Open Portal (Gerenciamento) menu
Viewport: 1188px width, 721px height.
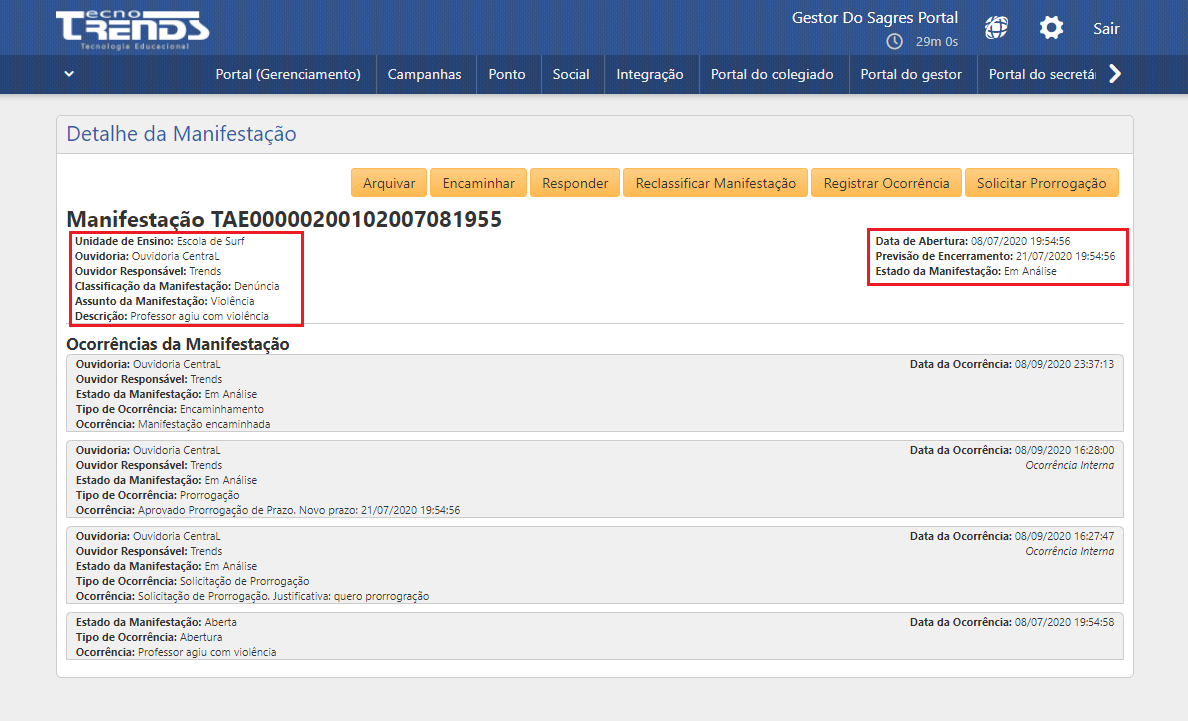click(x=288, y=74)
